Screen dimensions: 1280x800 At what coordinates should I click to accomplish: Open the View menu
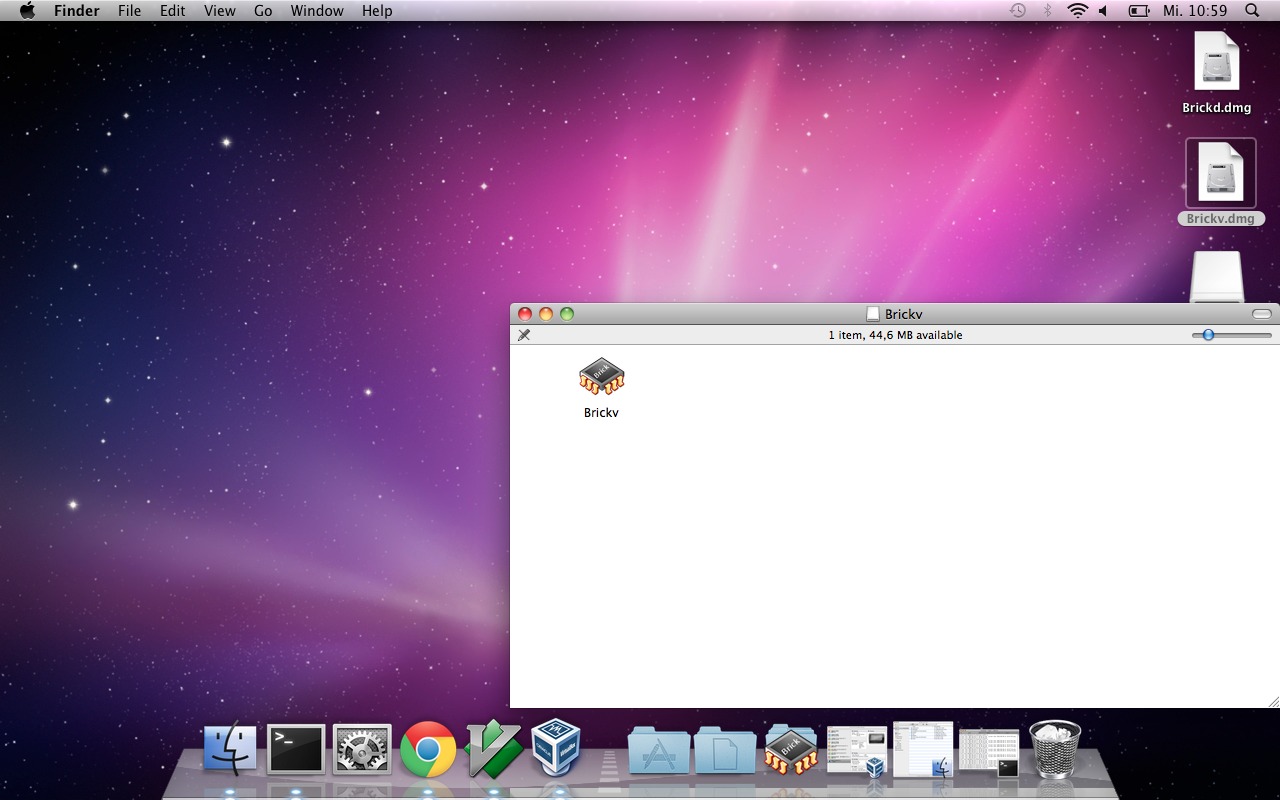[220, 11]
